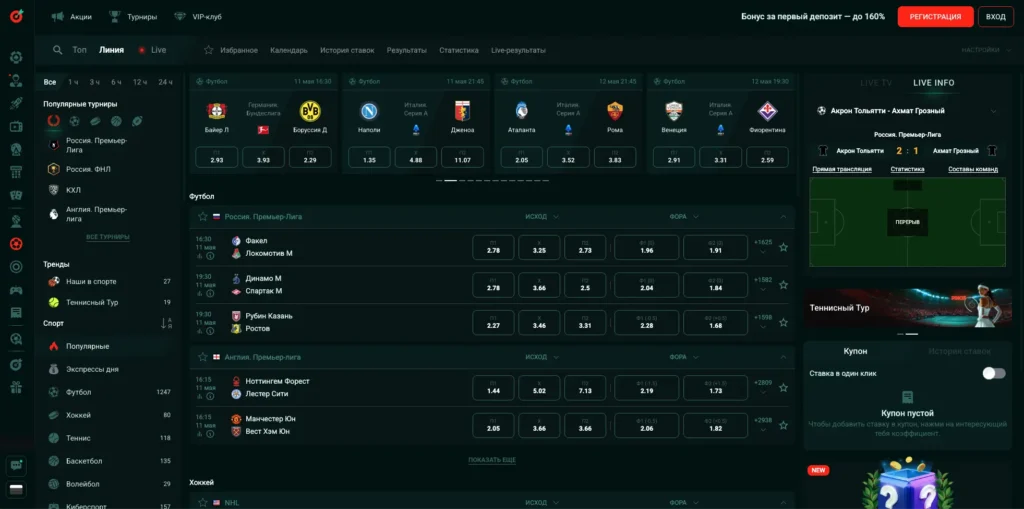The width and height of the screenshot is (1024, 509).
Task: Select the 24 ч time filter
Action: click(165, 82)
